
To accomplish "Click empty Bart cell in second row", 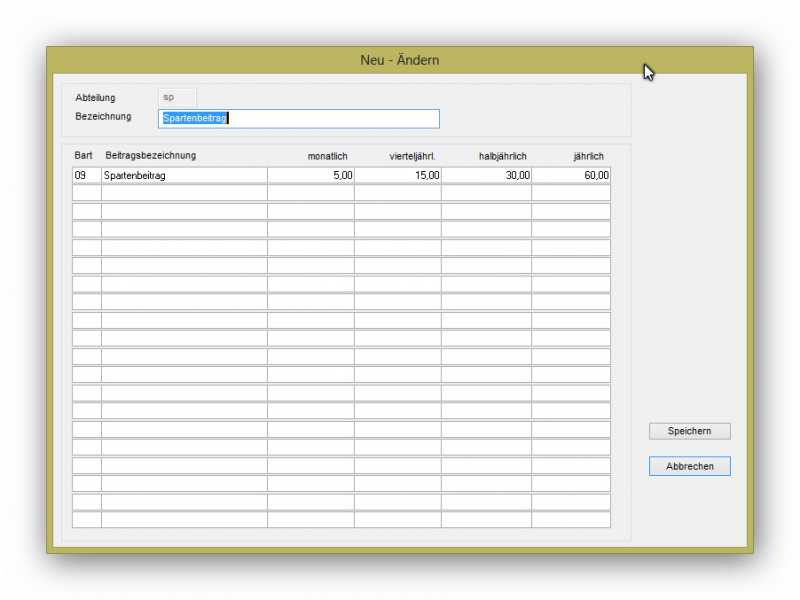I will click(86, 193).
